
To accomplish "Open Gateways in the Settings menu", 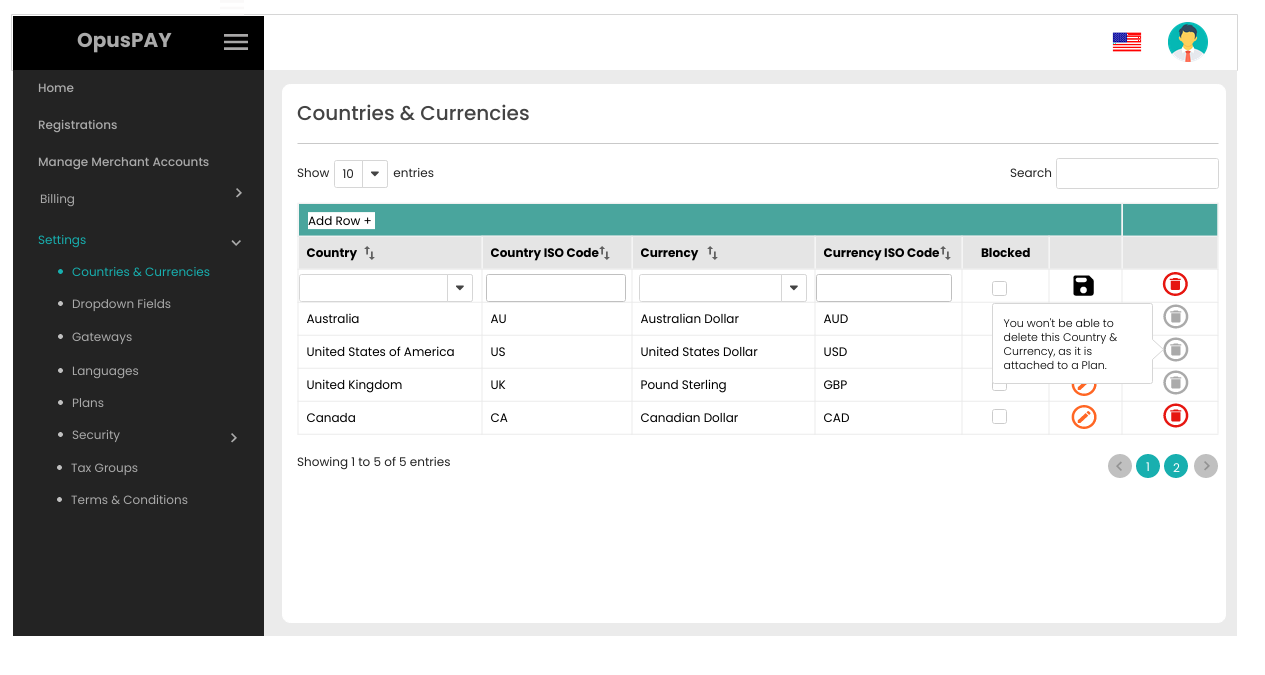I will tap(102, 337).
